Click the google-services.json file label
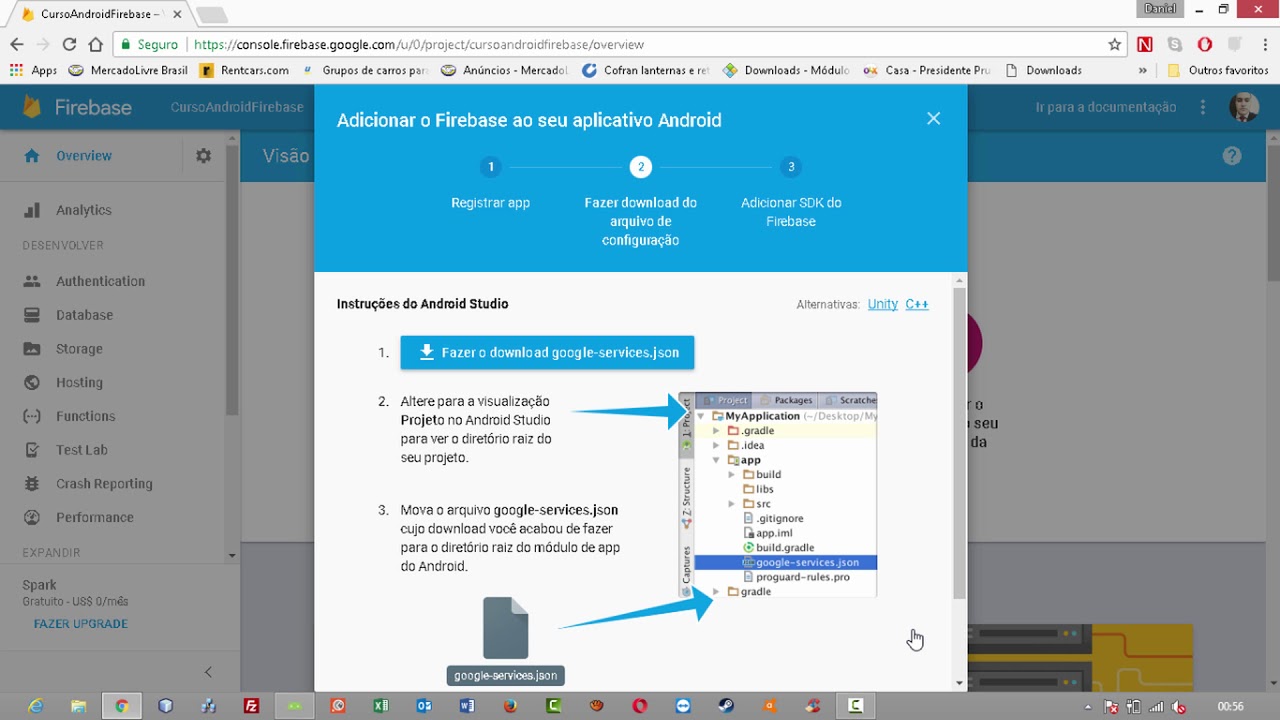This screenshot has width=1280, height=720. pyautogui.click(x=506, y=676)
